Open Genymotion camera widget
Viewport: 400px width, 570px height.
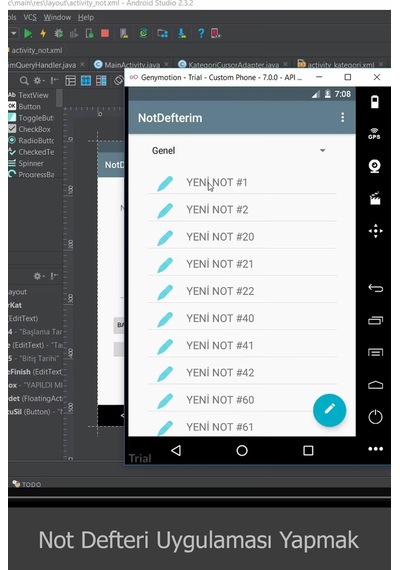tap(375, 166)
